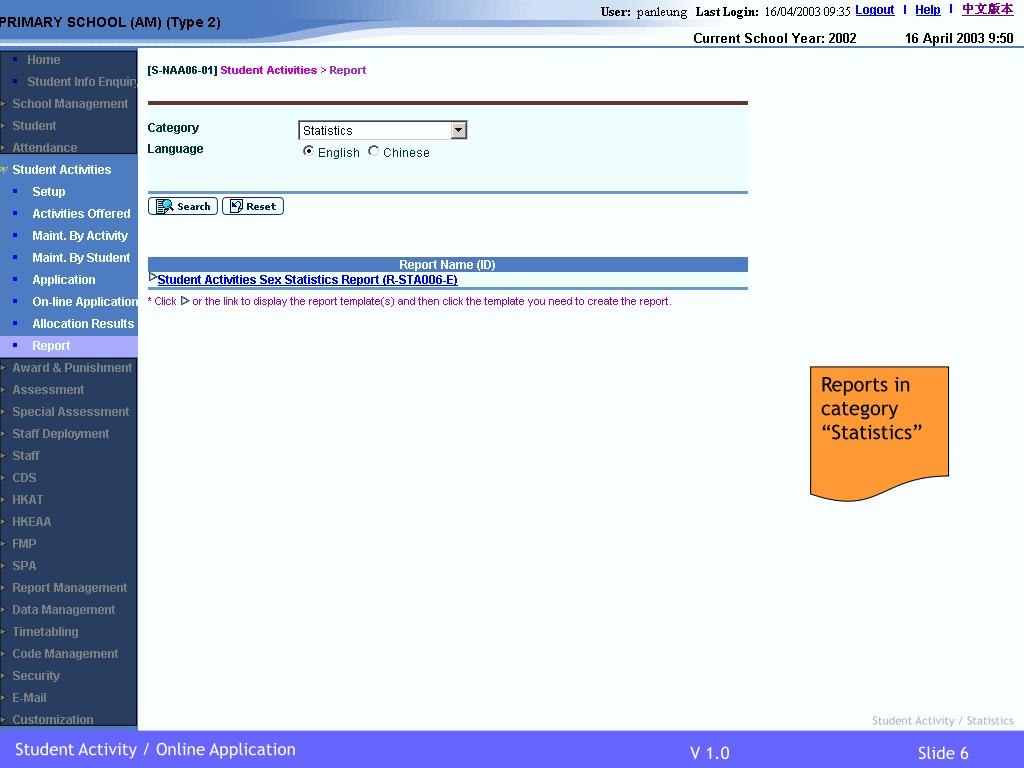
Task: Expand the HKEAA menu
Action: [x=31, y=522]
